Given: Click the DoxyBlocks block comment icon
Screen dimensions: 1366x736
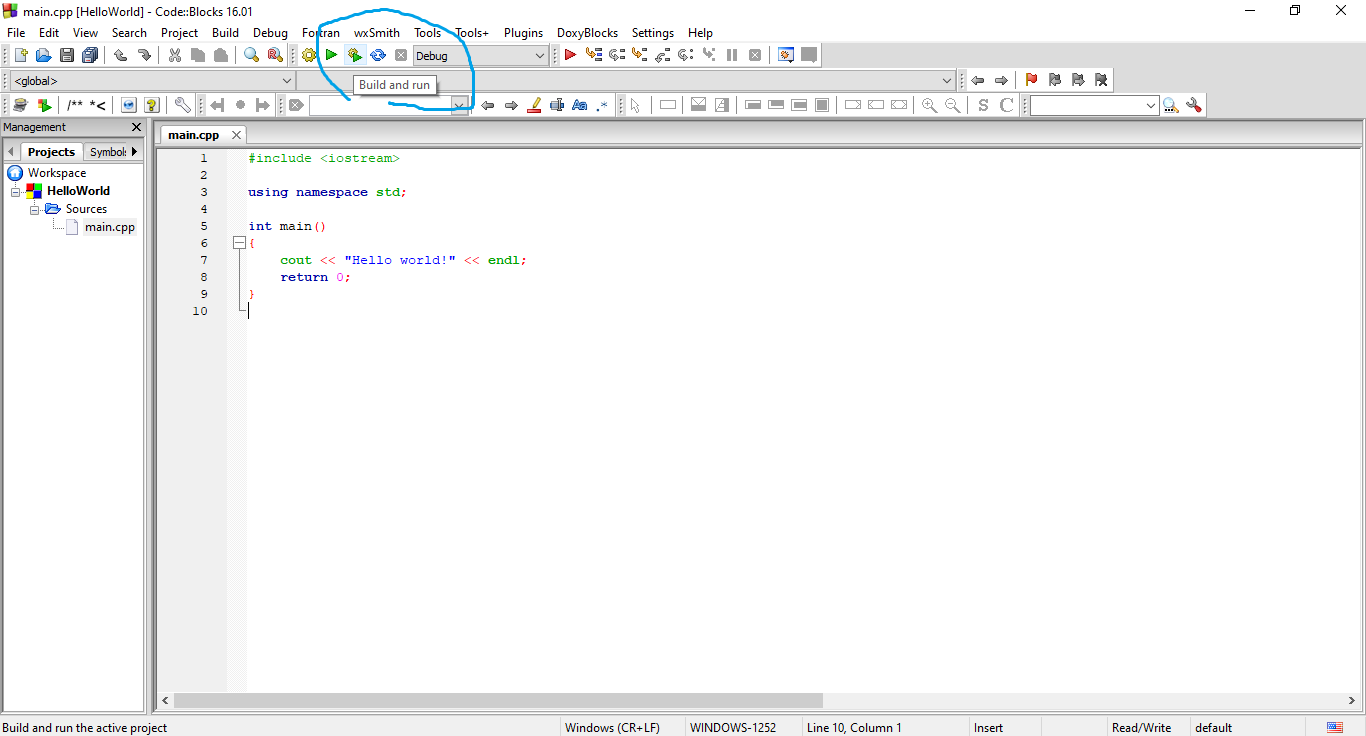Looking at the screenshot, I should [x=75, y=105].
